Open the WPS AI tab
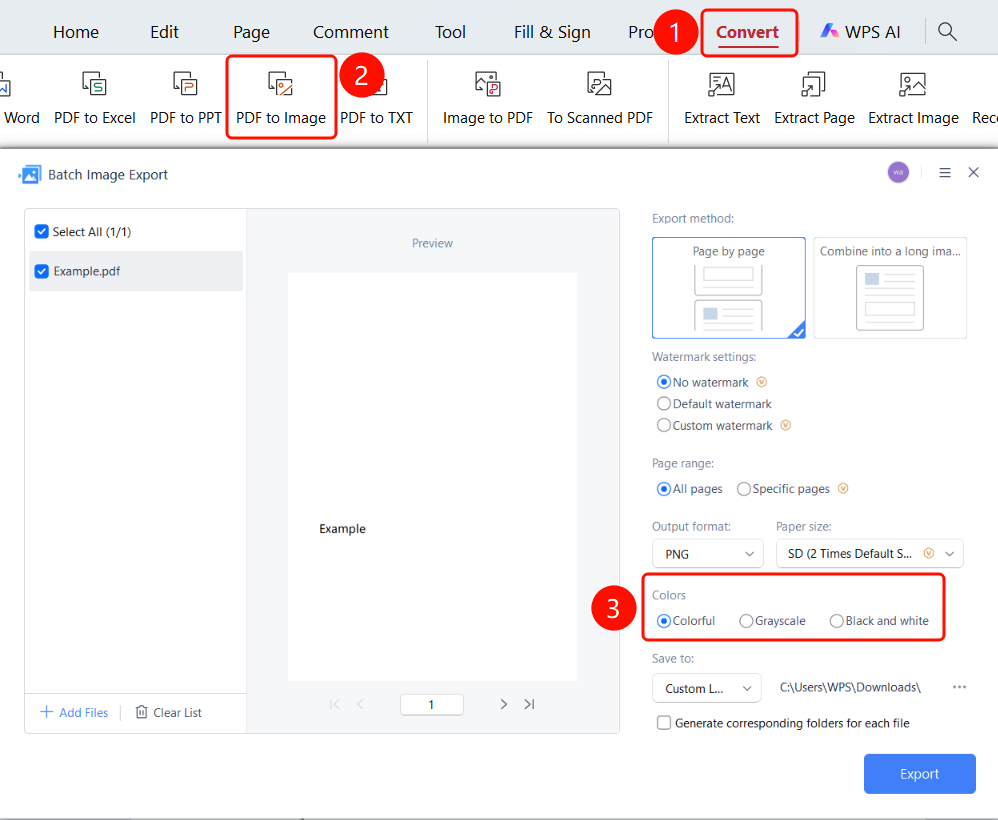 point(860,32)
